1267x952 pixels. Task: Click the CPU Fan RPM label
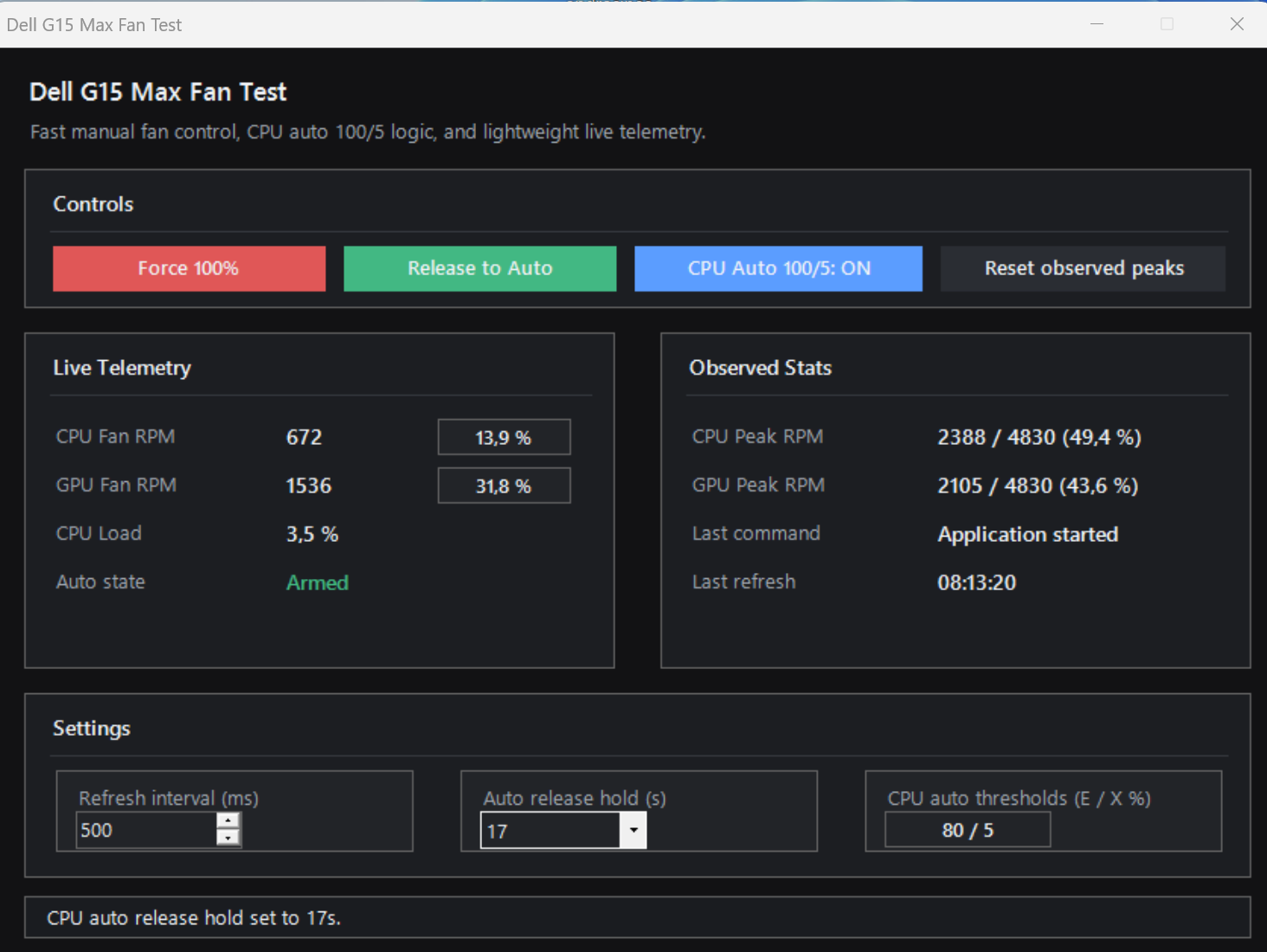click(x=116, y=436)
